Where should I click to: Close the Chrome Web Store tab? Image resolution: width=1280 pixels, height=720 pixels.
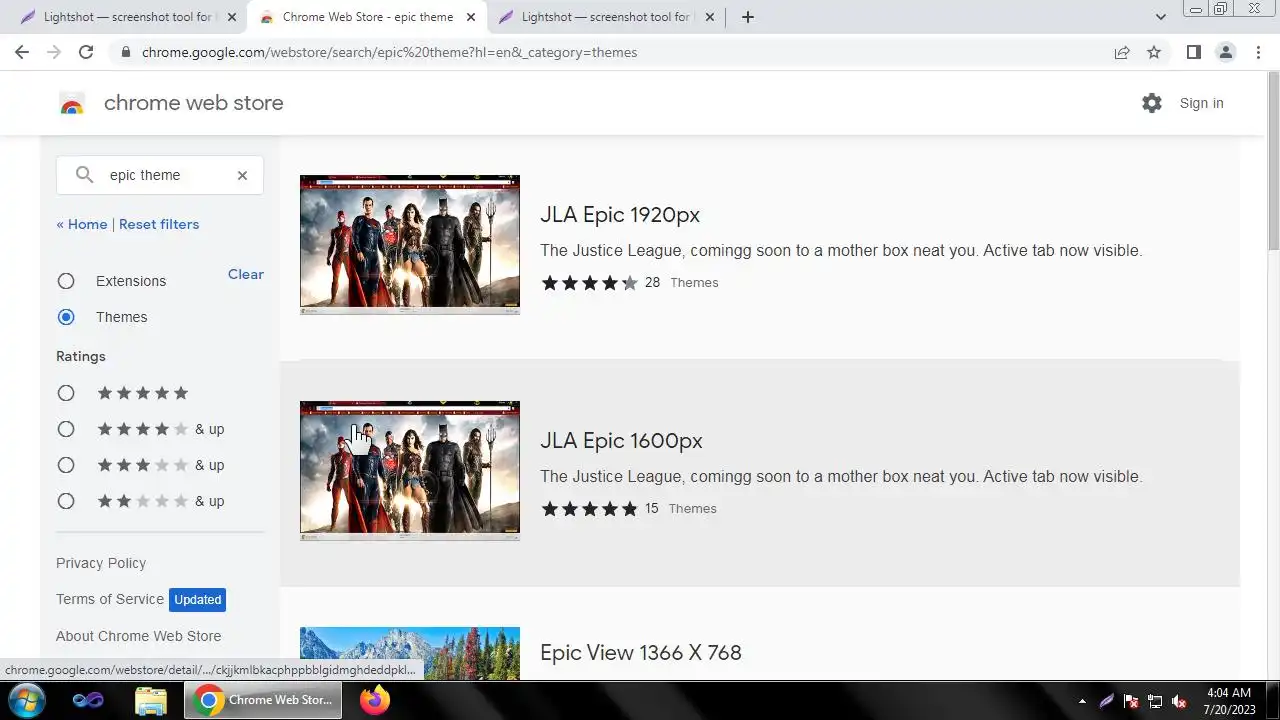tap(471, 17)
